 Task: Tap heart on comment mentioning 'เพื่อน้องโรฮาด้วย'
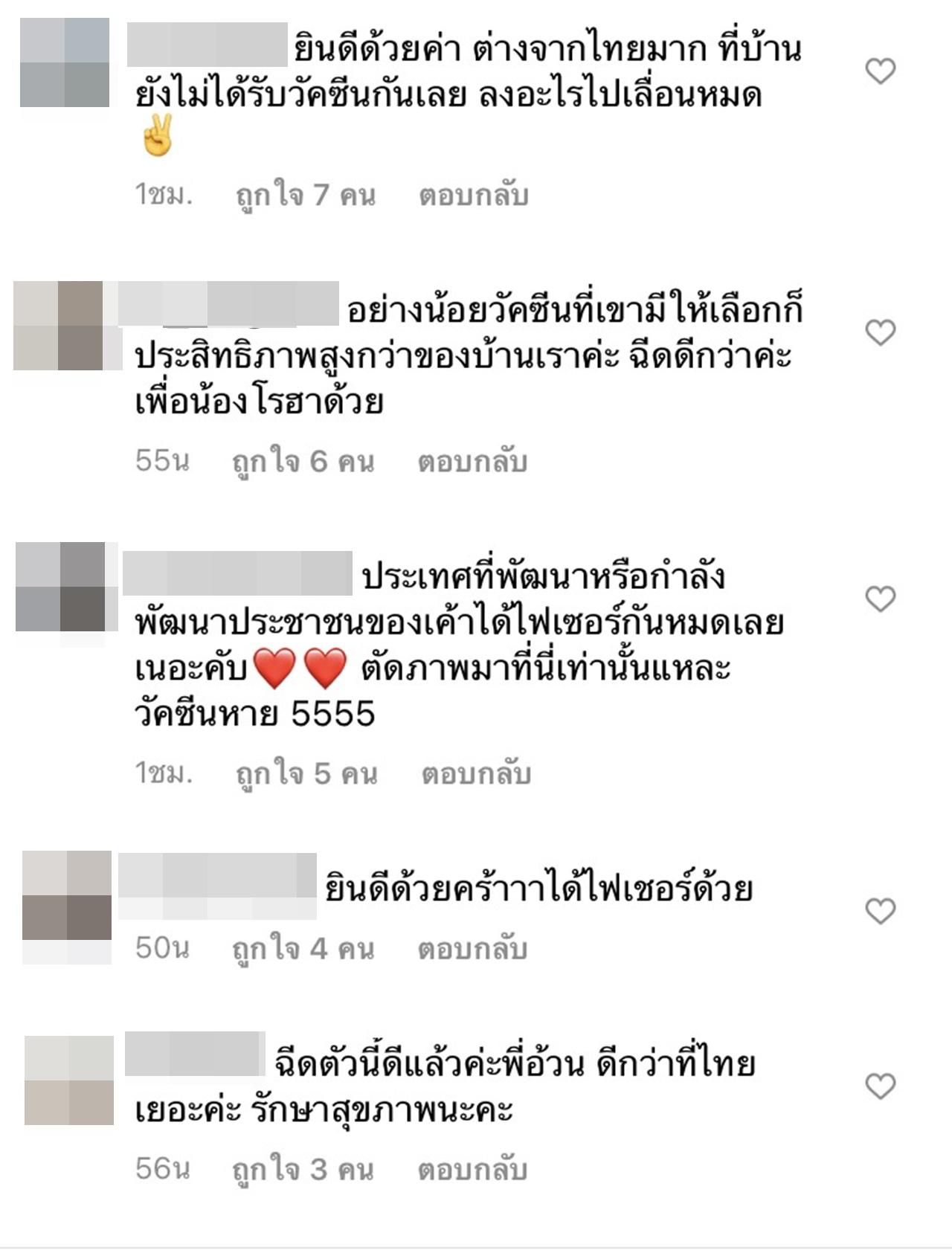point(881,332)
